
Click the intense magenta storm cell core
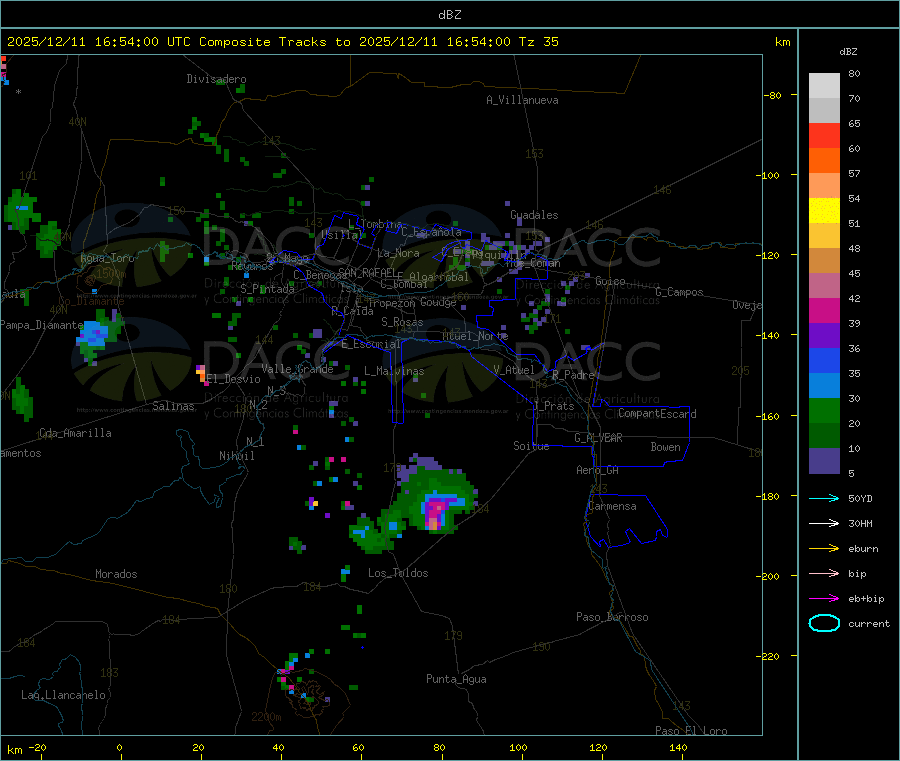436,511
